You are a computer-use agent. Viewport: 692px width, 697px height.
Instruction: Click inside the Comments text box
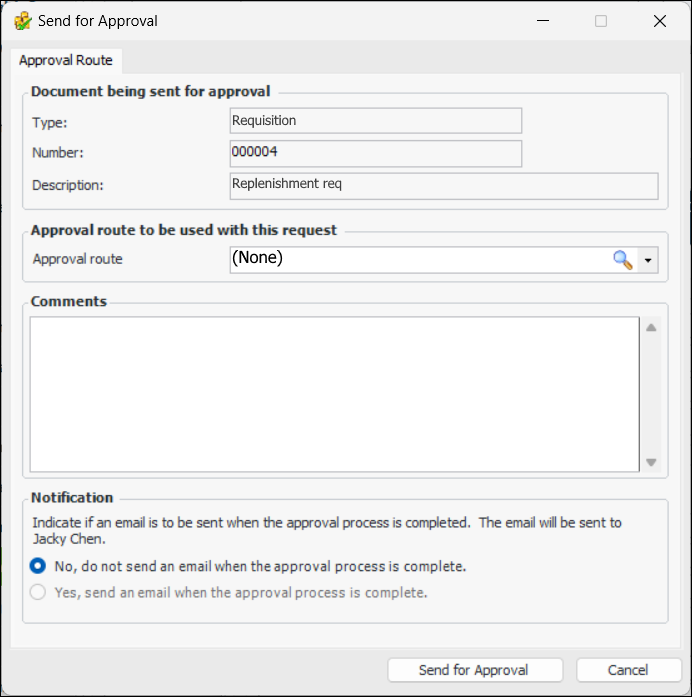point(334,393)
